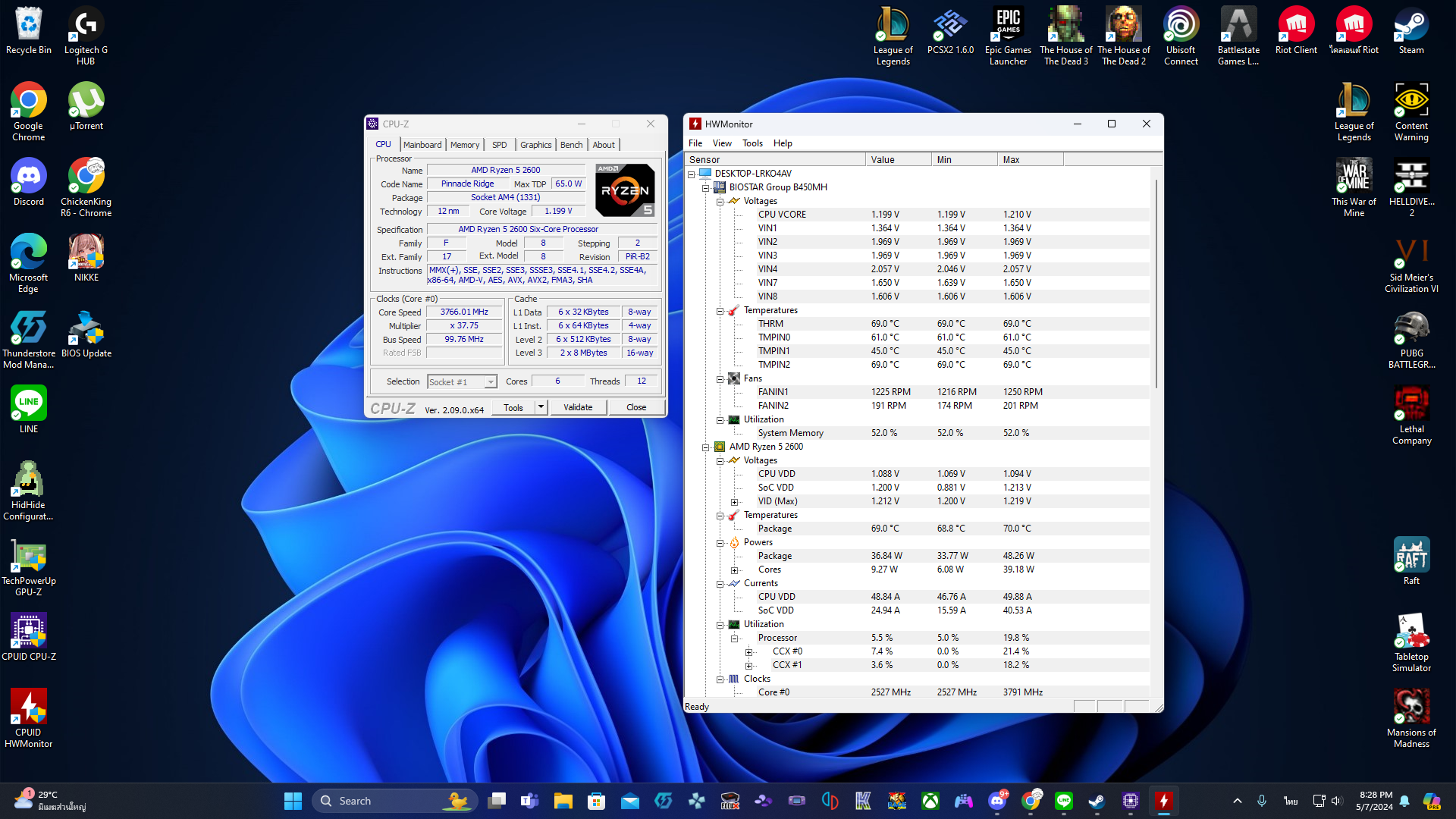This screenshot has height=819, width=1456.
Task: Collapse the Fans section in HWMonitor
Action: pos(720,379)
